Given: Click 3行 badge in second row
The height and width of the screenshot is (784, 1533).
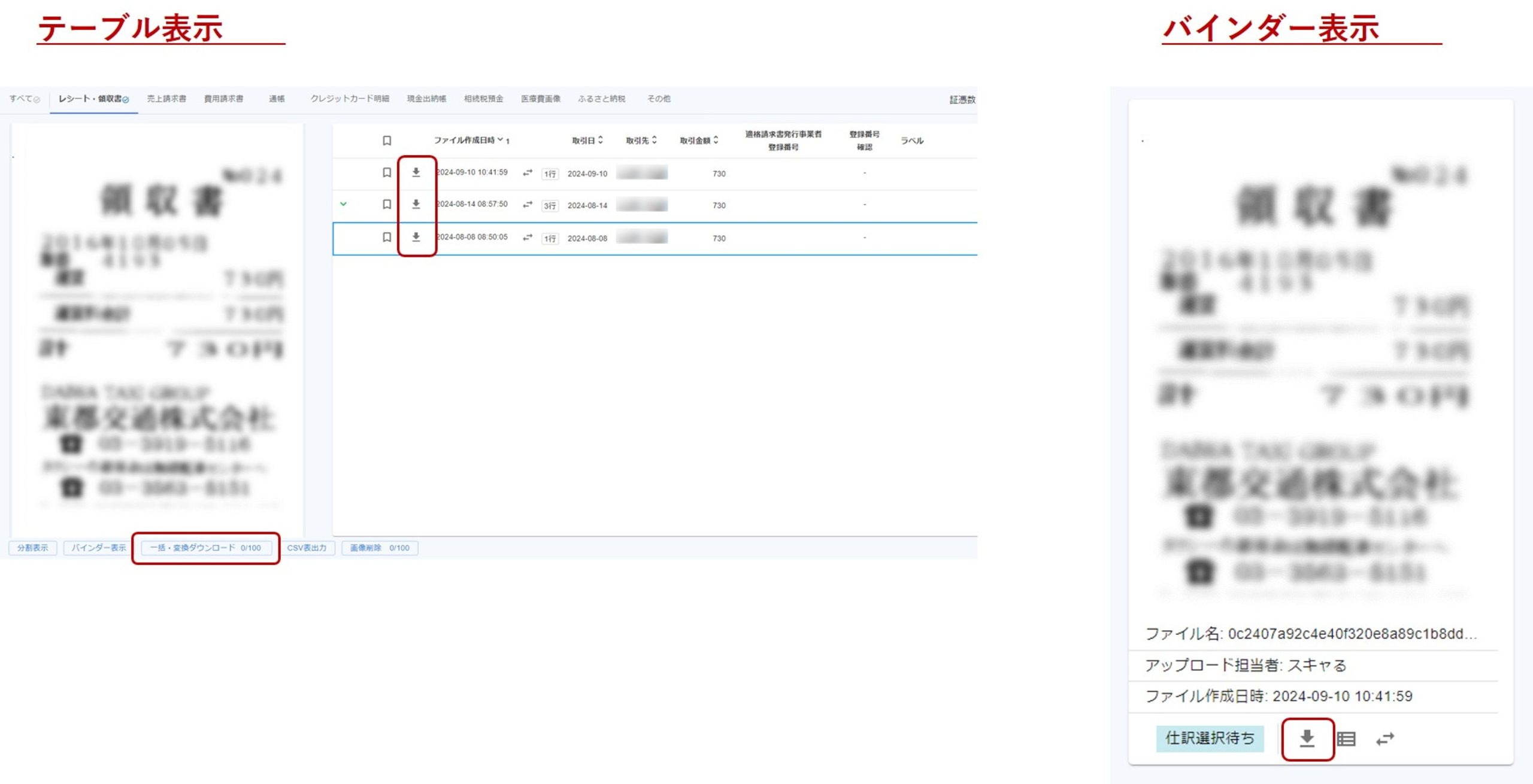Looking at the screenshot, I should tap(550, 206).
